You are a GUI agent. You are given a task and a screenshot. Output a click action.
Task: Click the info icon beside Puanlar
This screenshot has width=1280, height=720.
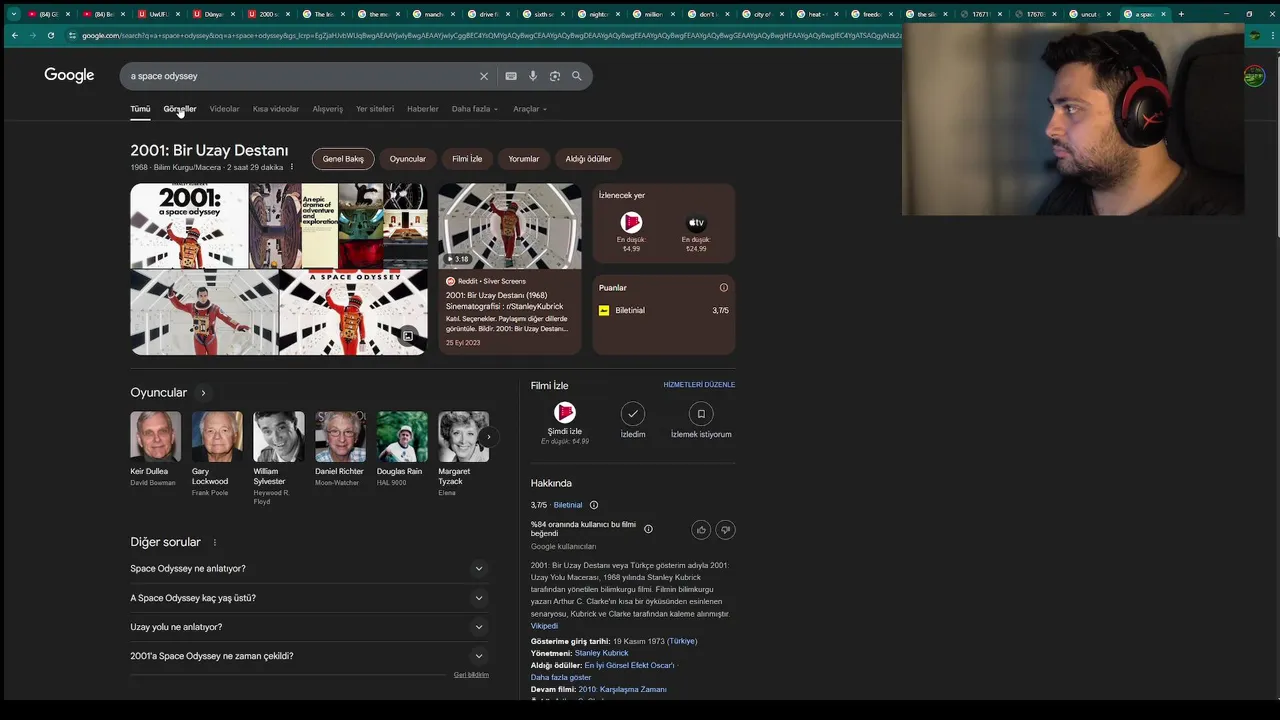tap(724, 288)
